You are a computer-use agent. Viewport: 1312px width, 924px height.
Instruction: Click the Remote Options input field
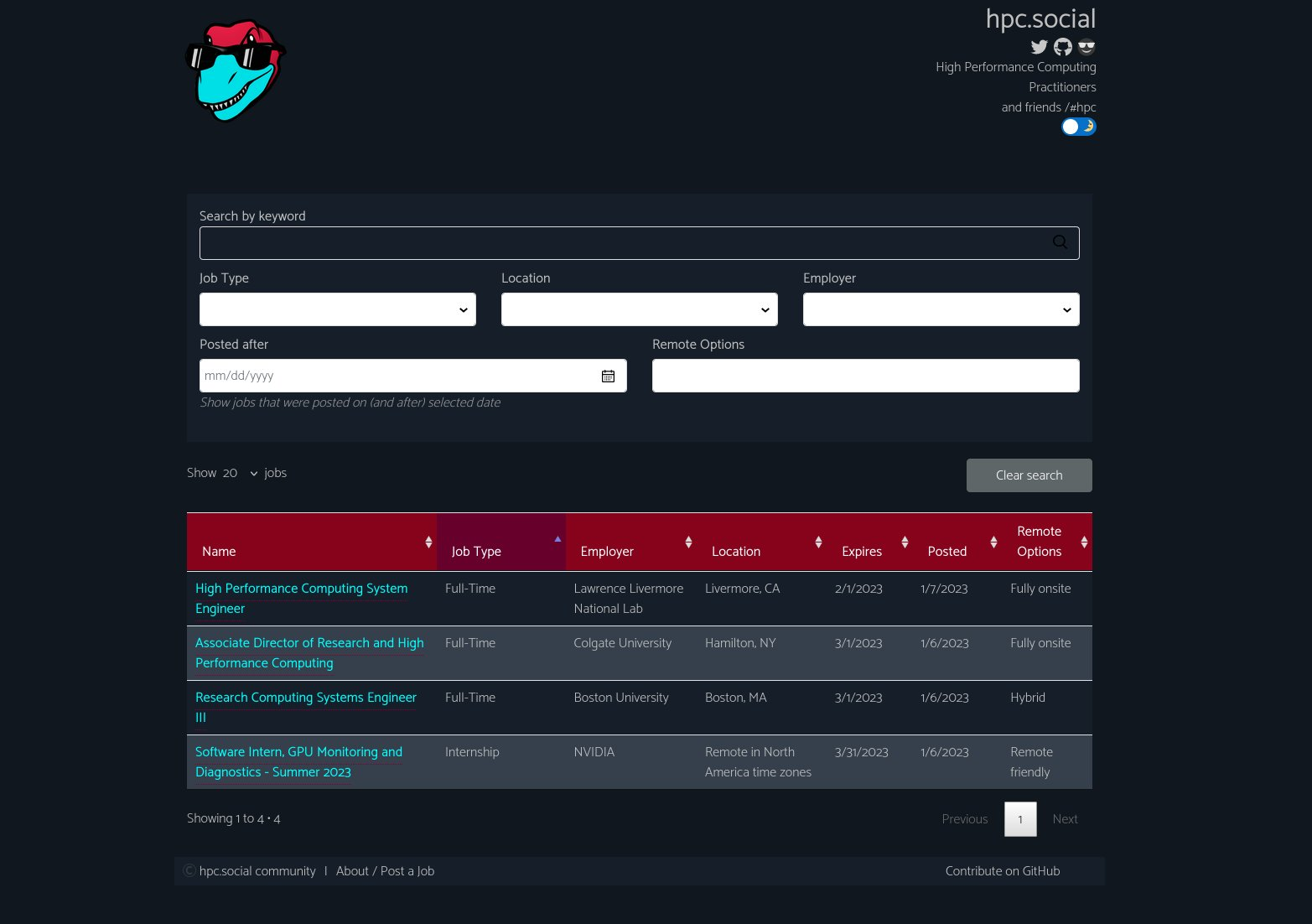click(865, 376)
